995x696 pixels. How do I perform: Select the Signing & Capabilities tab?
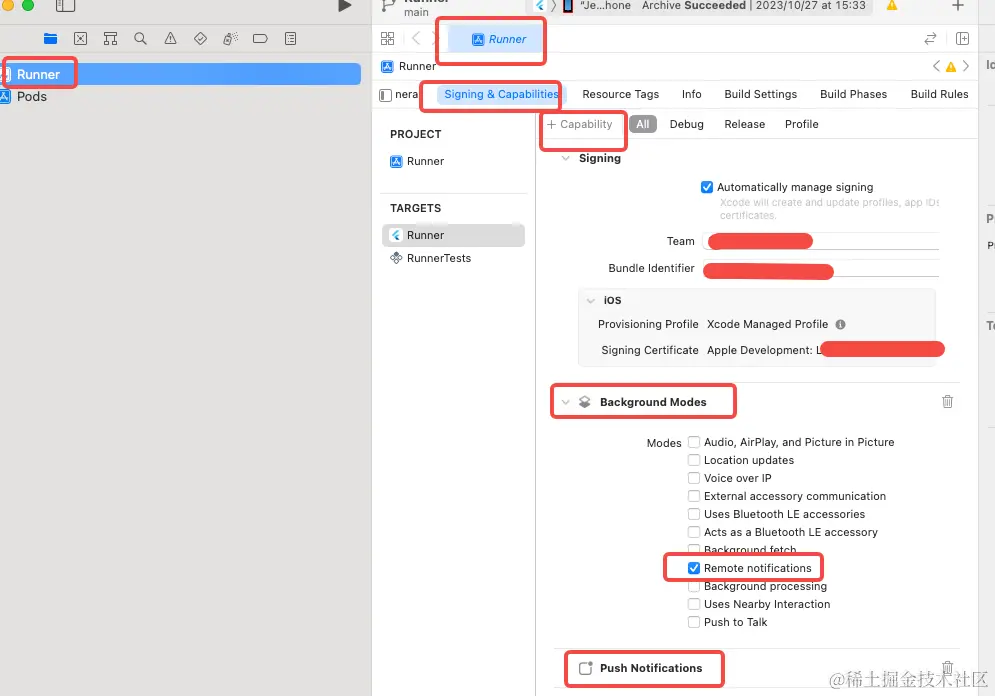click(501, 94)
